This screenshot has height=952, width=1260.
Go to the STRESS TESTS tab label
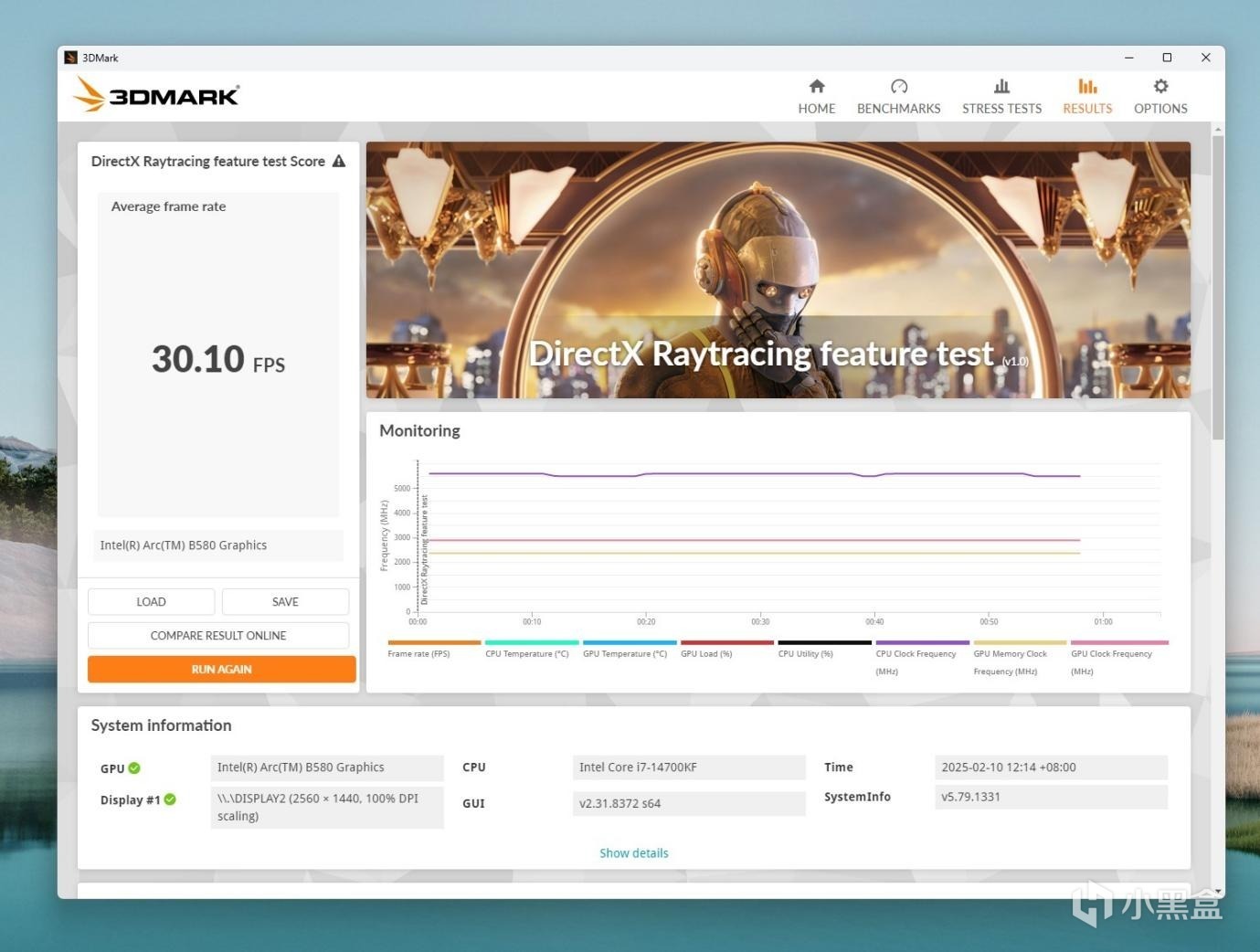(x=1001, y=108)
